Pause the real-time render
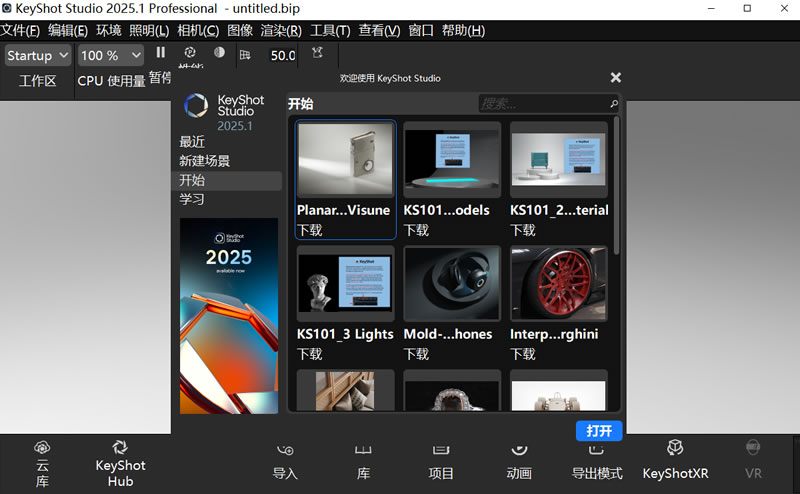Screen dimensions: 800x494 (x=160, y=53)
